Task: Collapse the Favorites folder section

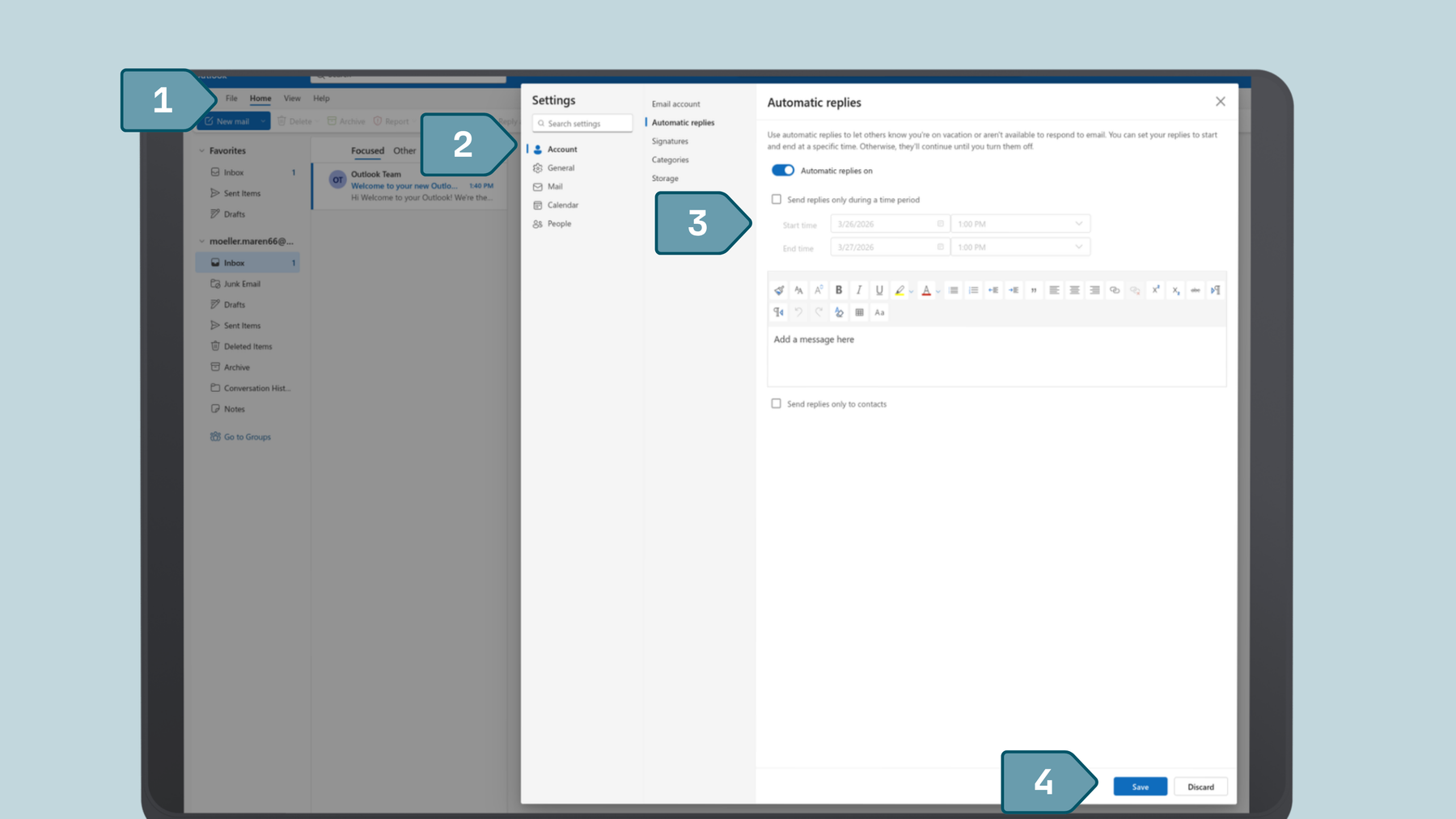Action: pyautogui.click(x=201, y=150)
